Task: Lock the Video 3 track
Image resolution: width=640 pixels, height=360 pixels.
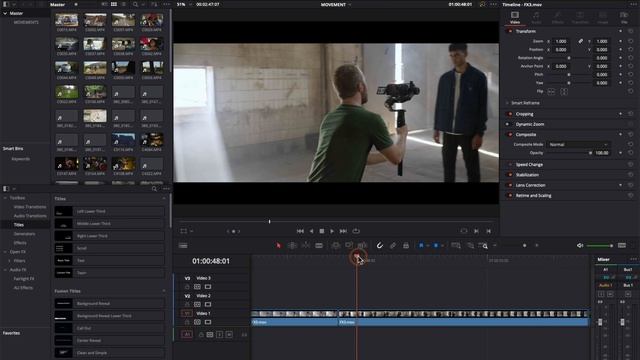Action: (187, 287)
